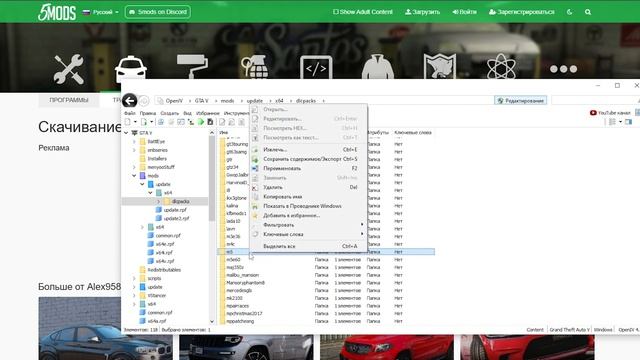This screenshot has width=640, height=360.
Task: Open the red car thumbnail on website
Action: (387, 347)
